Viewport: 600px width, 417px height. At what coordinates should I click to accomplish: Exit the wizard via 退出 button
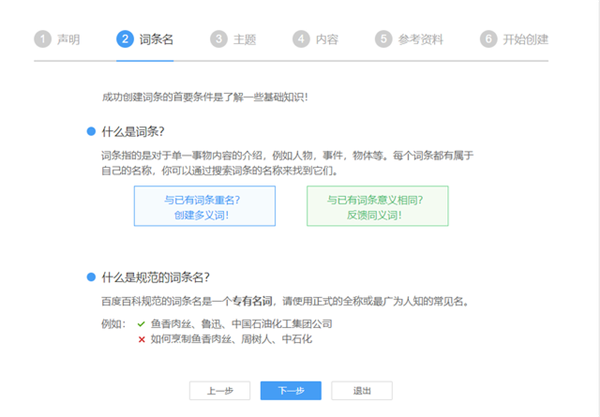tap(362, 391)
